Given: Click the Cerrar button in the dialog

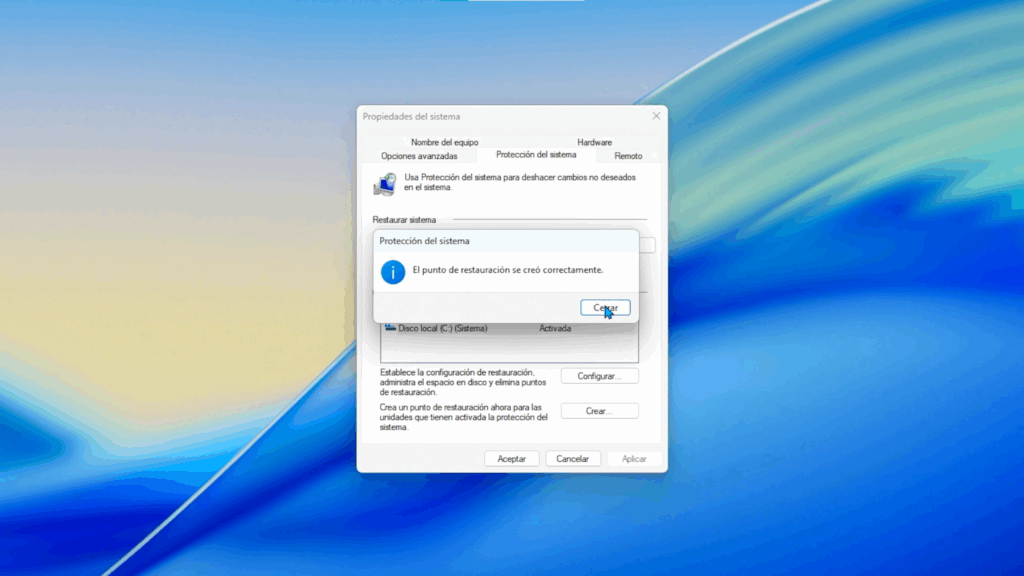Looking at the screenshot, I should 605,308.
